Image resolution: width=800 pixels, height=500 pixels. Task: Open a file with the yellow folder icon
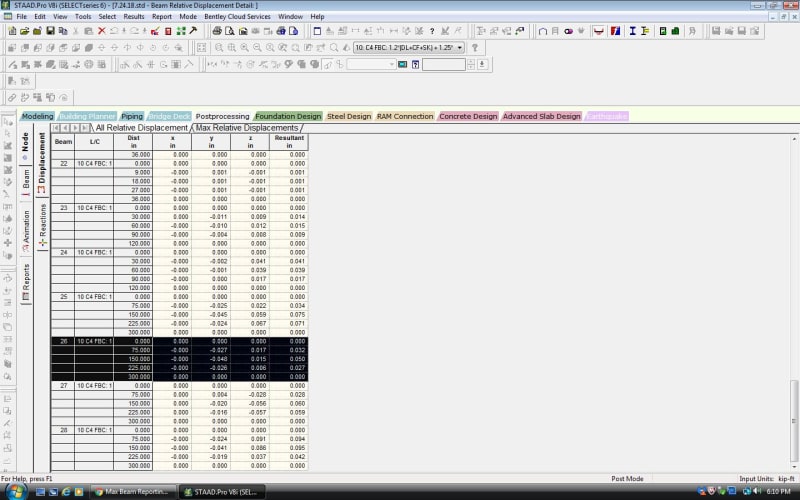[24, 31]
